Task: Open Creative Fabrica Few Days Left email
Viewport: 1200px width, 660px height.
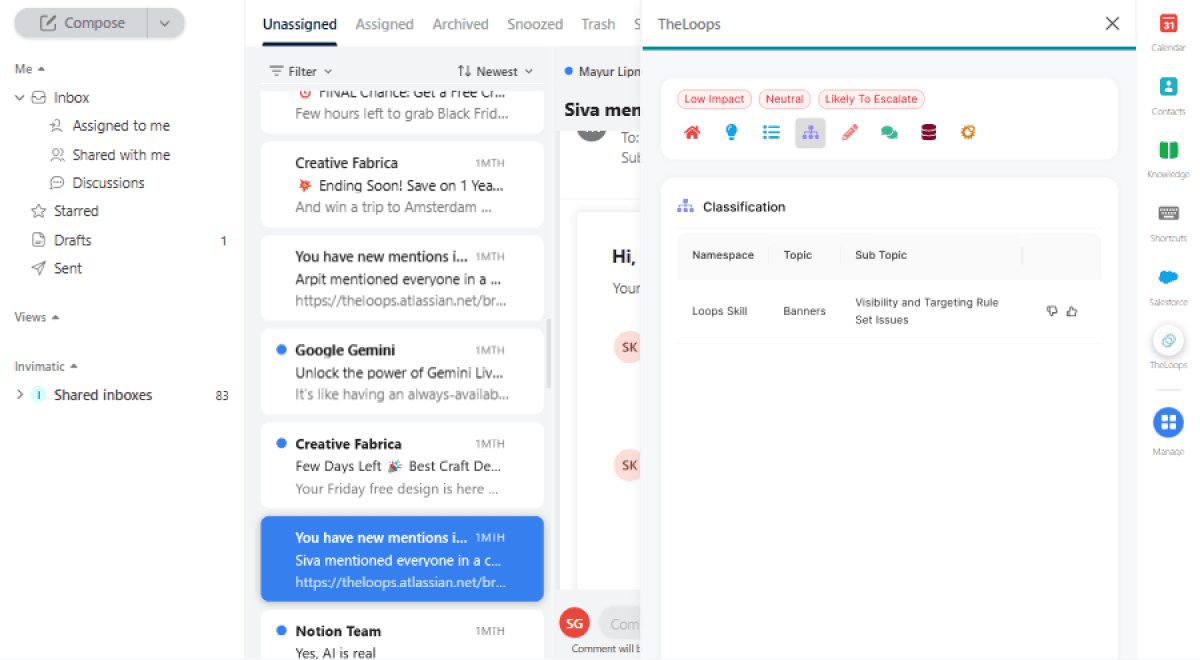Action: [402, 465]
